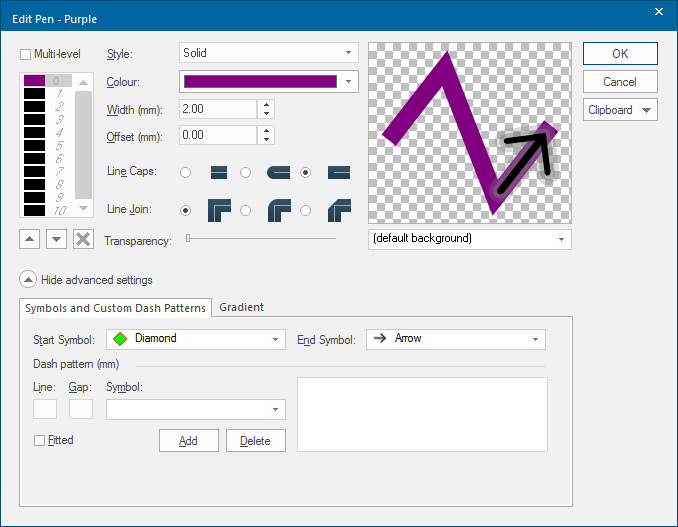Tick the Fitted checkbox
Image resolution: width=678 pixels, height=527 pixels.
tap(39, 441)
